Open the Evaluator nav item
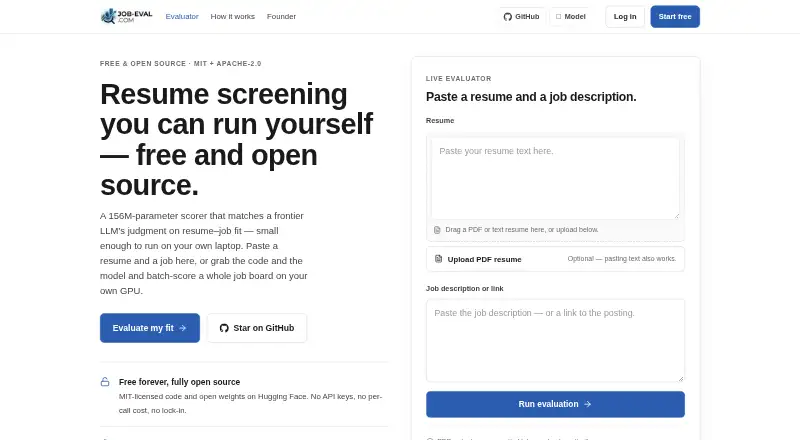Screen dimensions: 800x440 pos(182,16)
